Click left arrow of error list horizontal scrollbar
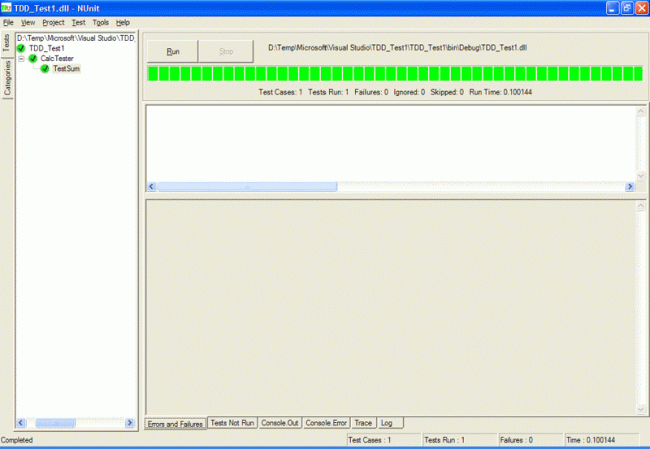 tap(151, 187)
